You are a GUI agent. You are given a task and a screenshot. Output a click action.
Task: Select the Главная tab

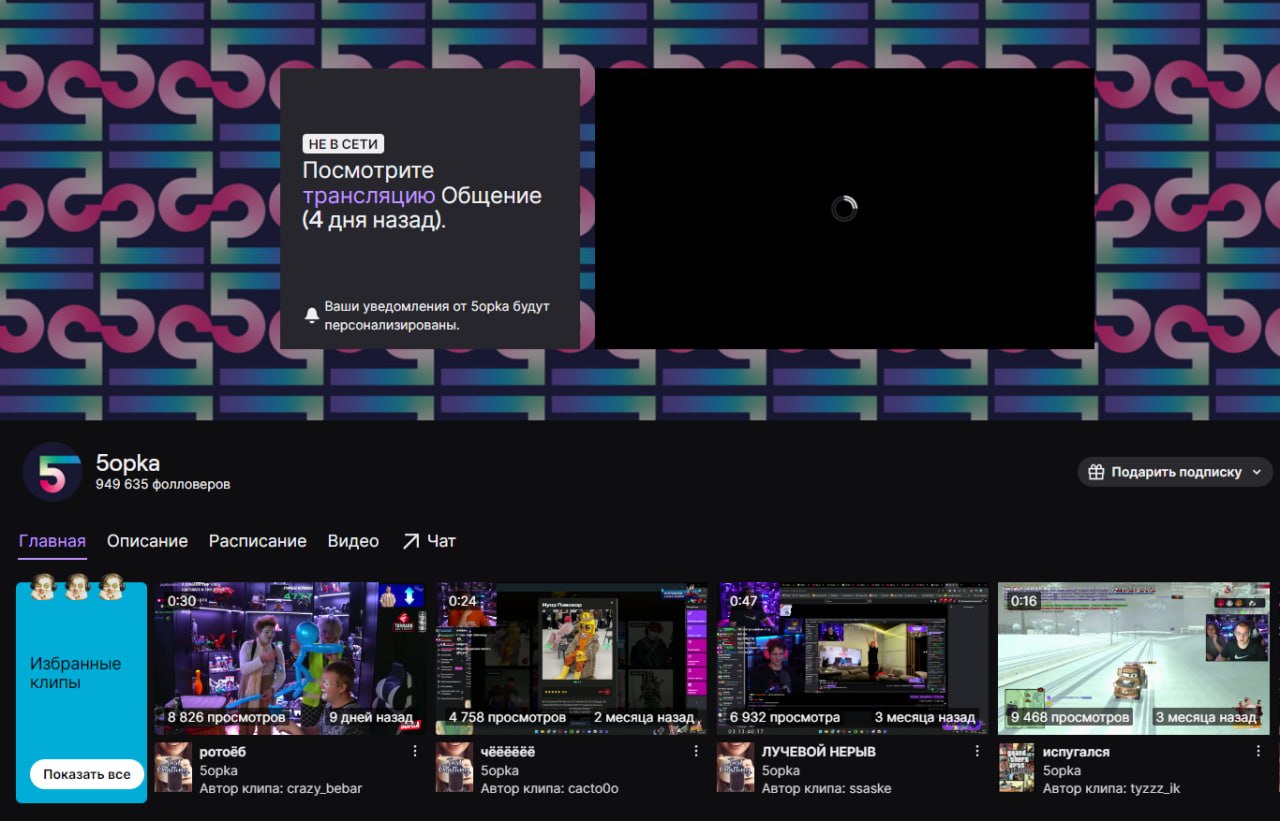(52, 541)
